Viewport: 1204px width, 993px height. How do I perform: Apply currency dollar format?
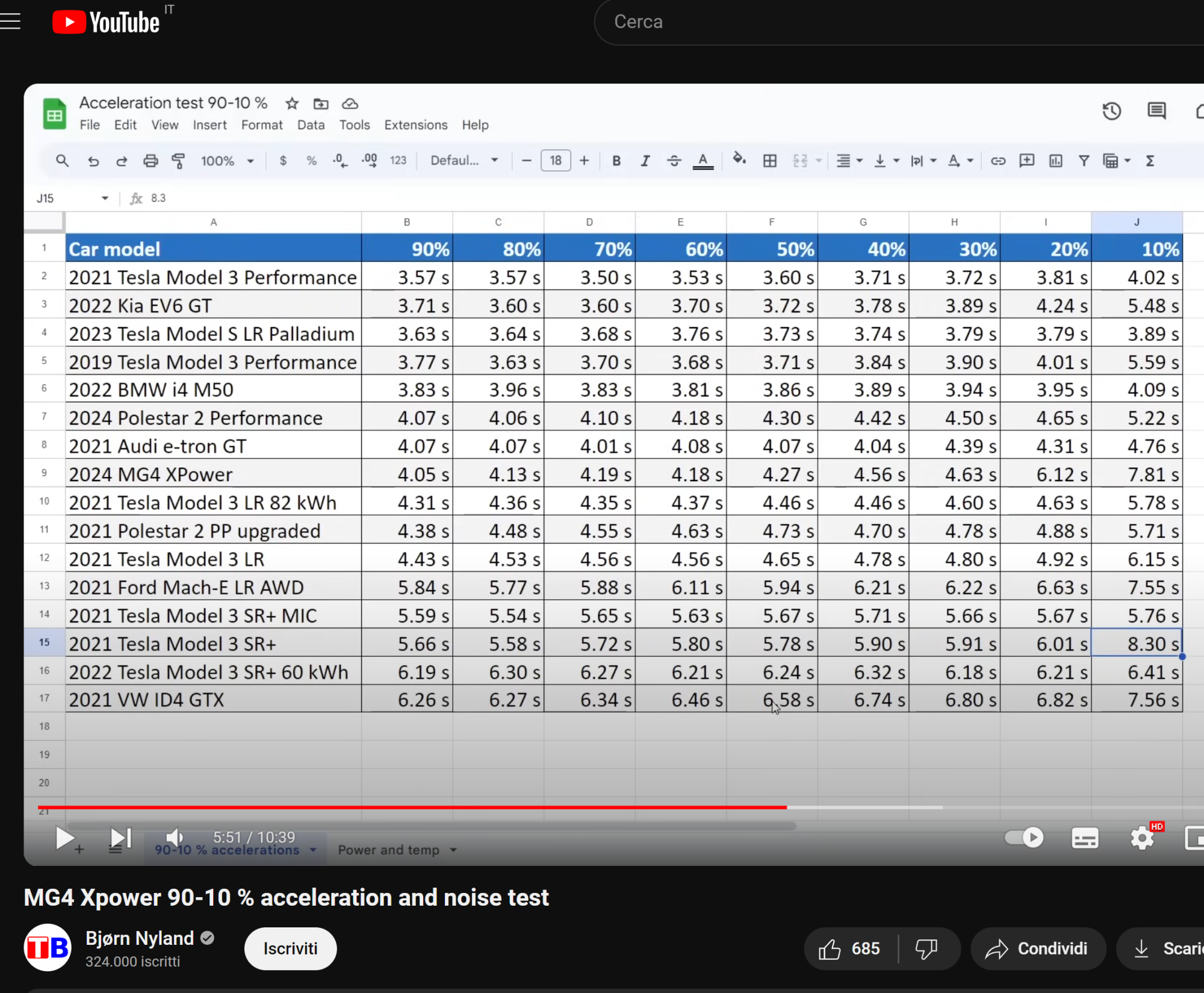[283, 161]
